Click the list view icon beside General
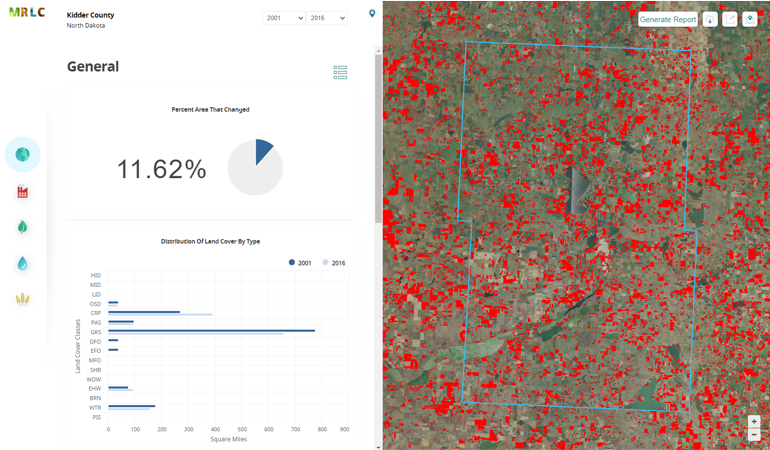This screenshot has height=450, width=770. pos(340,72)
